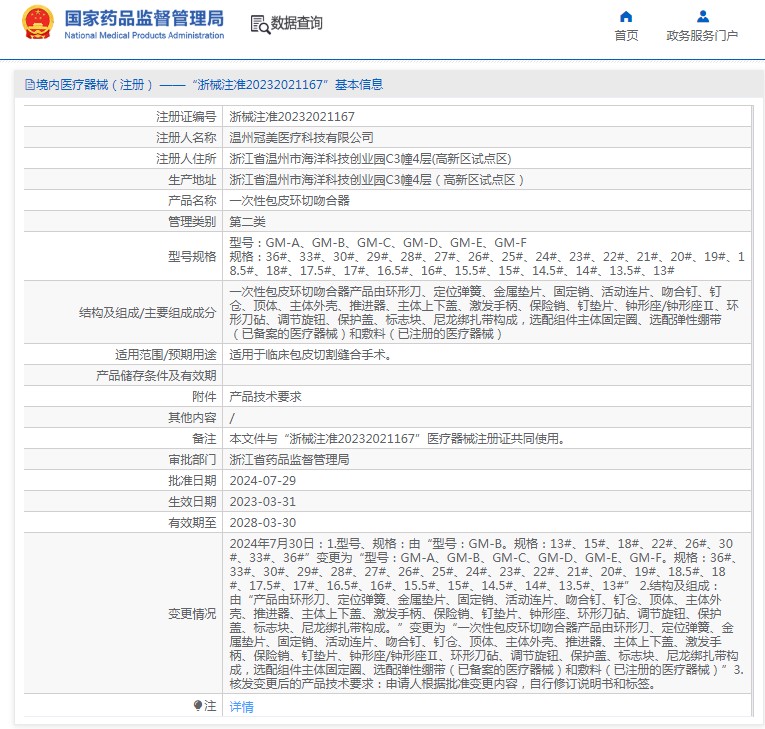Click the 结构及组成/主要组成成分 row label

147,313
